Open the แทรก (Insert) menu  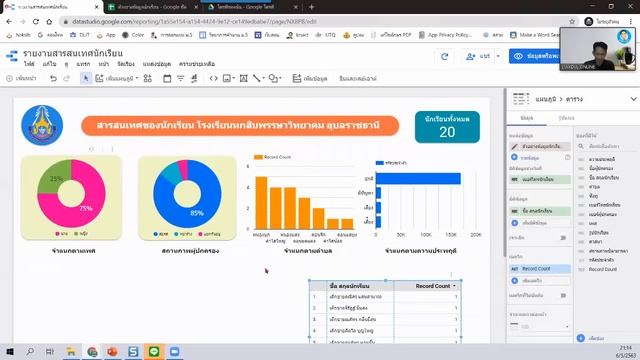(x=83, y=64)
